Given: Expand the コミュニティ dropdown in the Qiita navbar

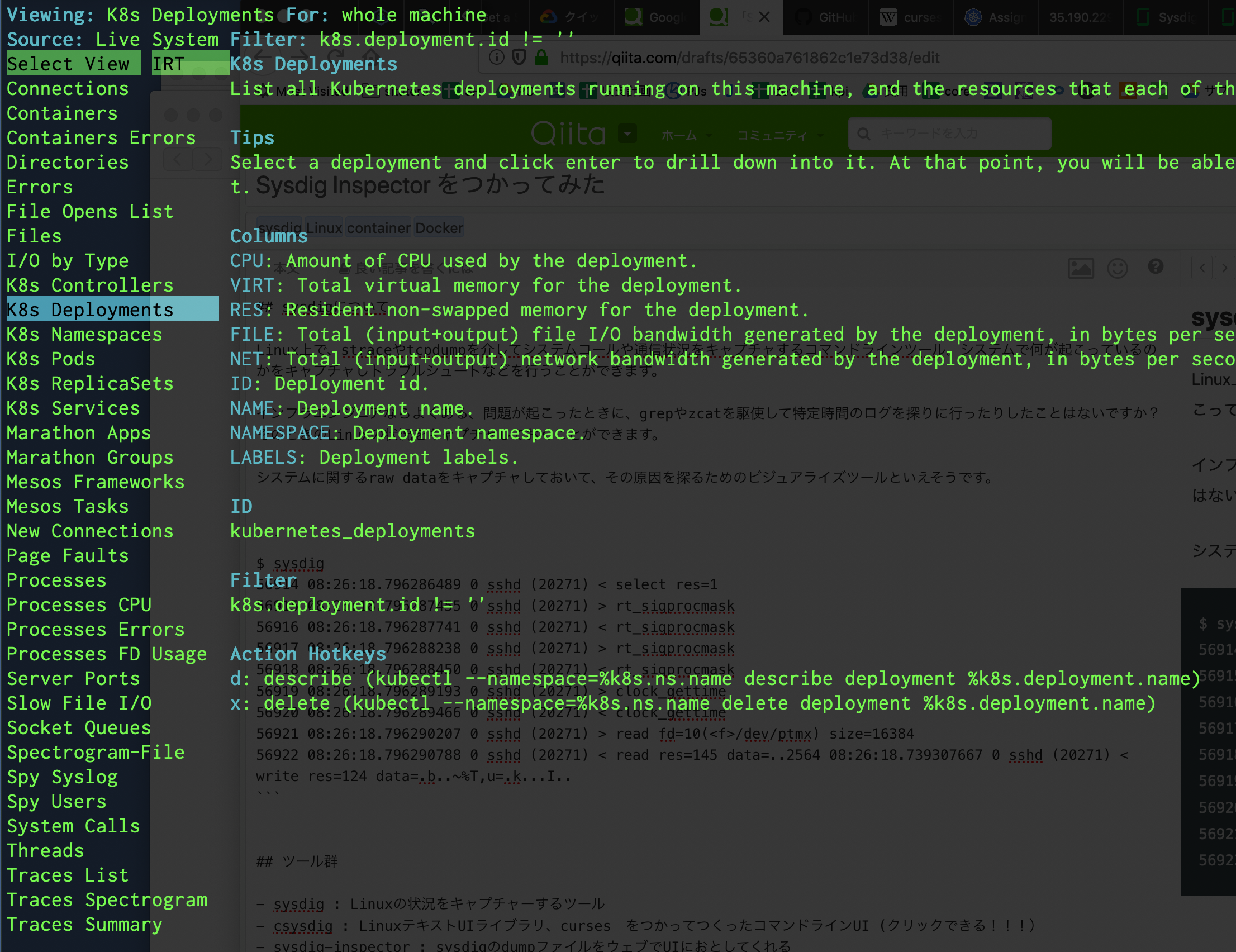Looking at the screenshot, I should tap(779, 135).
